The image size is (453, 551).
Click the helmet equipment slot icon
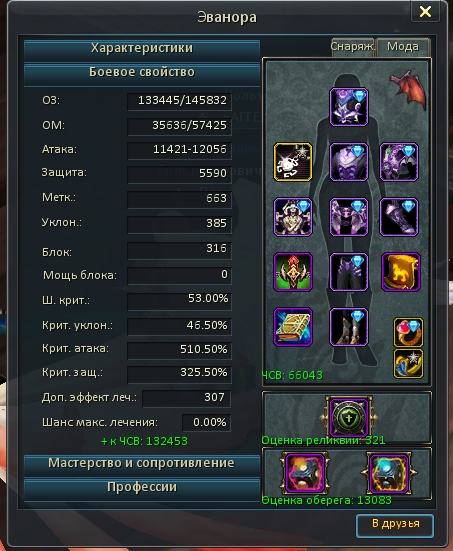point(349,107)
